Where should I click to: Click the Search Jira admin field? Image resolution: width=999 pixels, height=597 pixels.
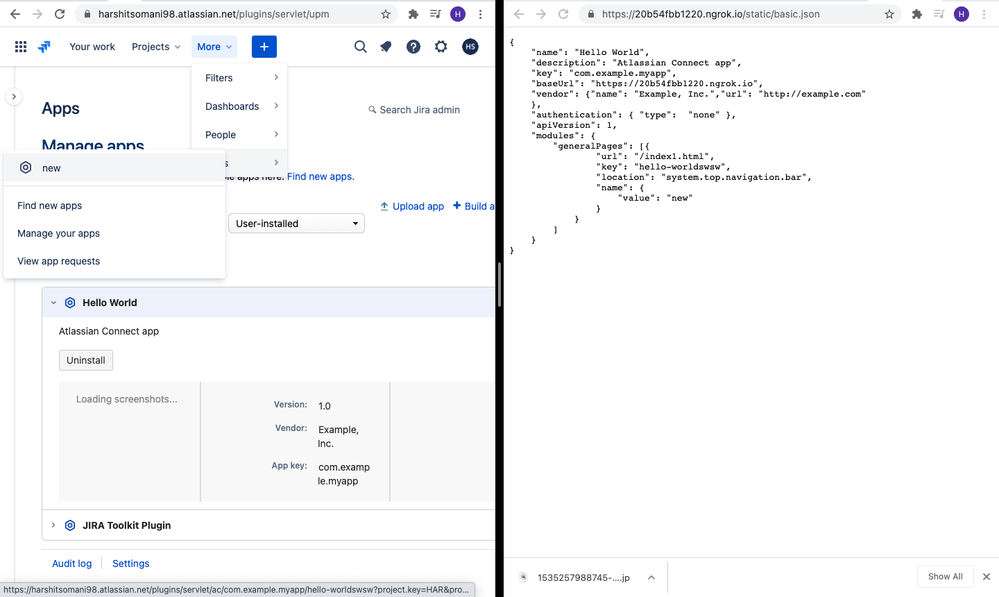[414, 110]
